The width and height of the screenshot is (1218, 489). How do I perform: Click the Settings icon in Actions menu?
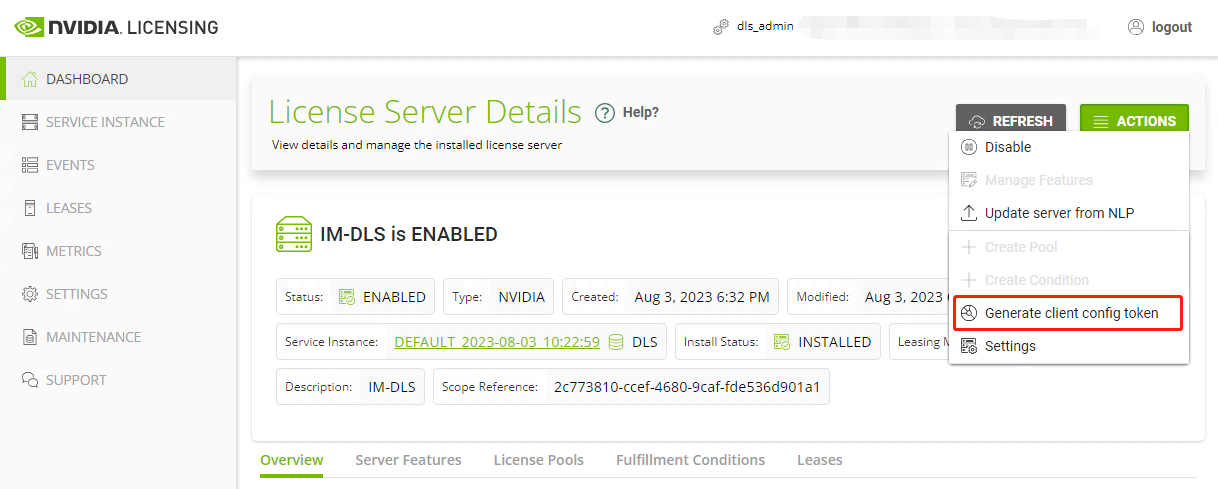(968, 346)
